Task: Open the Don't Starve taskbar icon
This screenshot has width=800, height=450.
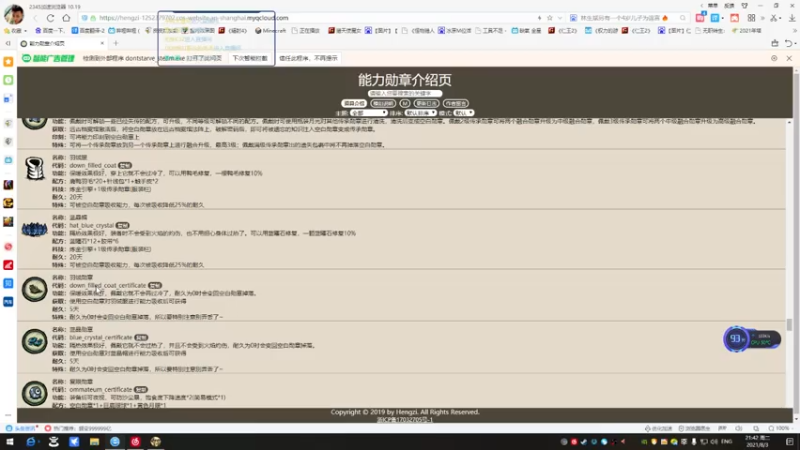Action: tap(156, 442)
